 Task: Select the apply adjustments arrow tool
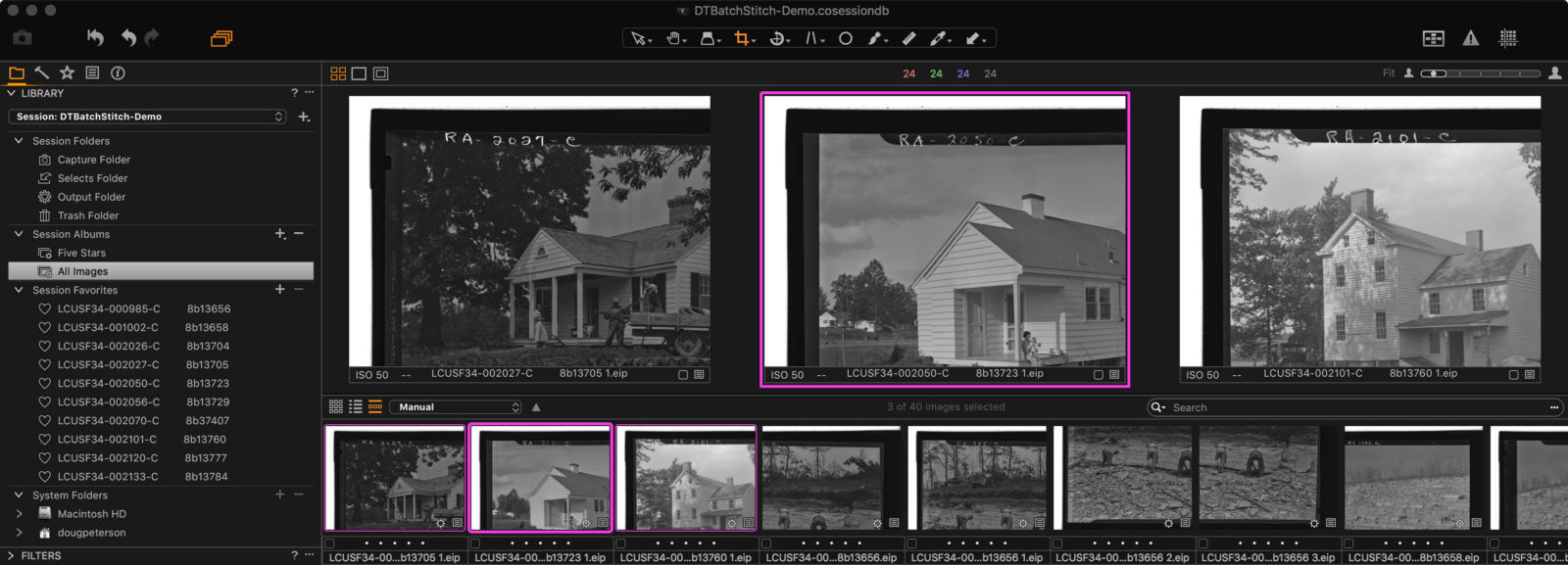974,38
